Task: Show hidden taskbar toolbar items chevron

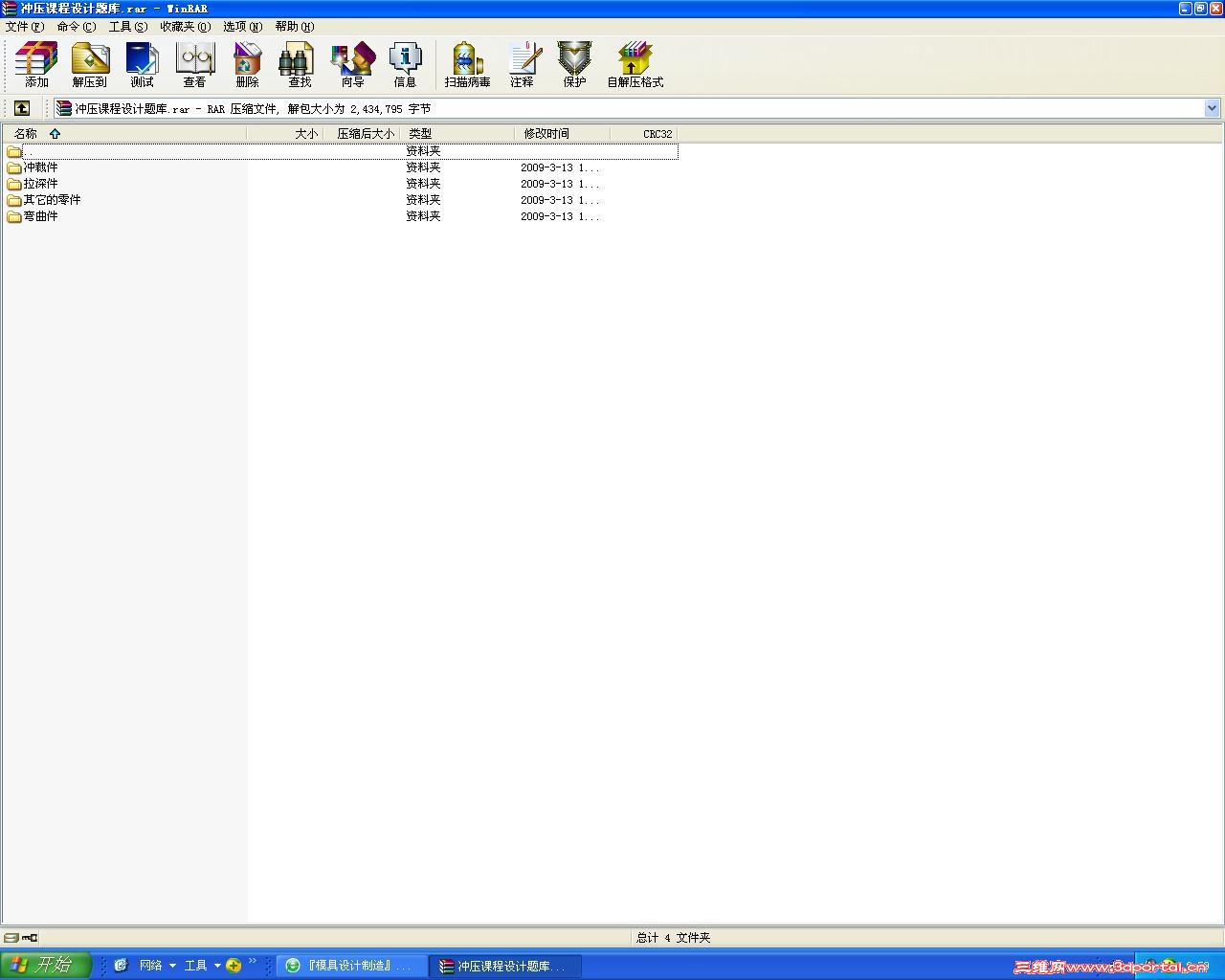Action: (x=253, y=961)
